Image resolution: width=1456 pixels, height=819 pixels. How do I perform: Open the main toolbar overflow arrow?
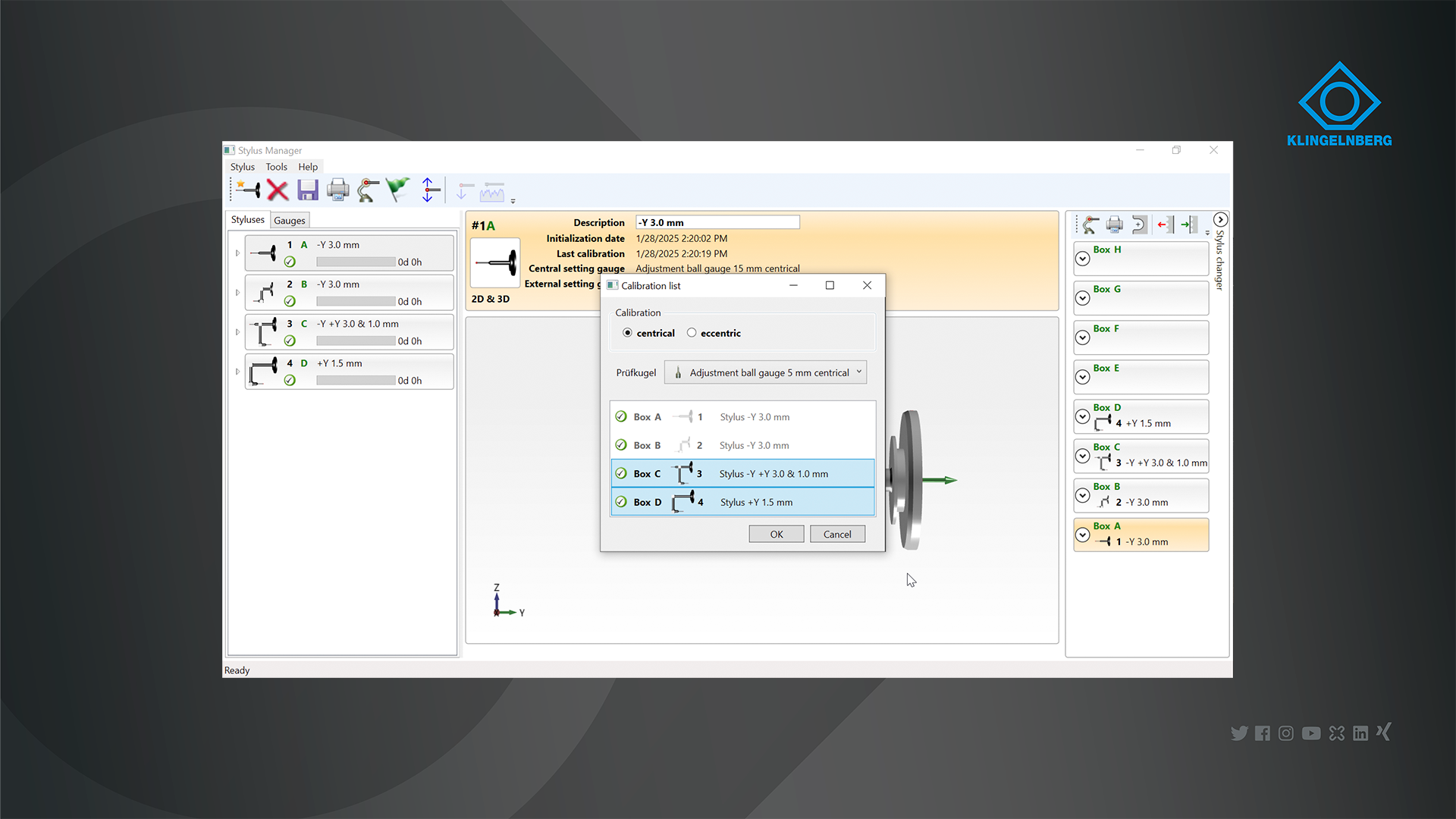(513, 201)
